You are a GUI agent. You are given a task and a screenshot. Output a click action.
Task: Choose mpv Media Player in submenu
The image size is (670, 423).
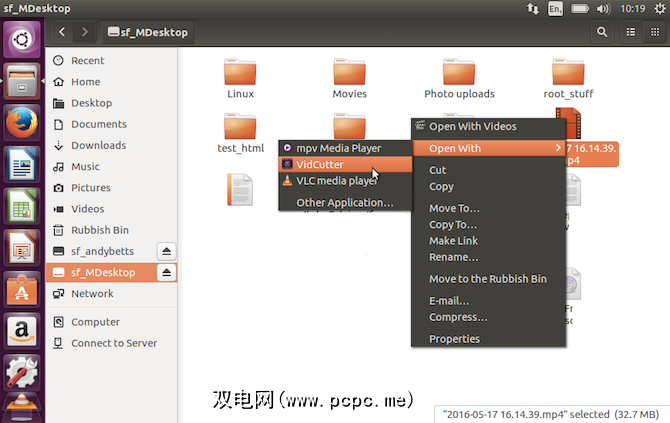pos(345,148)
